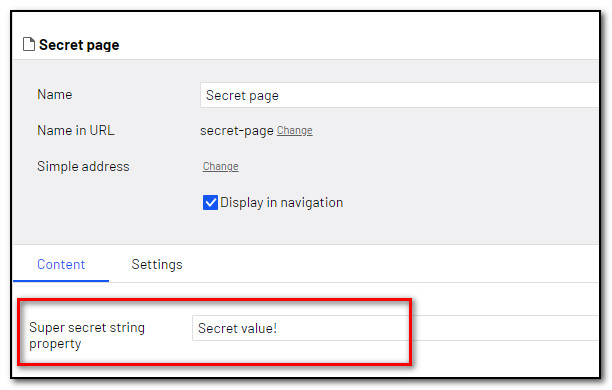The width and height of the screenshot is (612, 390).
Task: Click 'Super secret string property' label
Action: 87,335
